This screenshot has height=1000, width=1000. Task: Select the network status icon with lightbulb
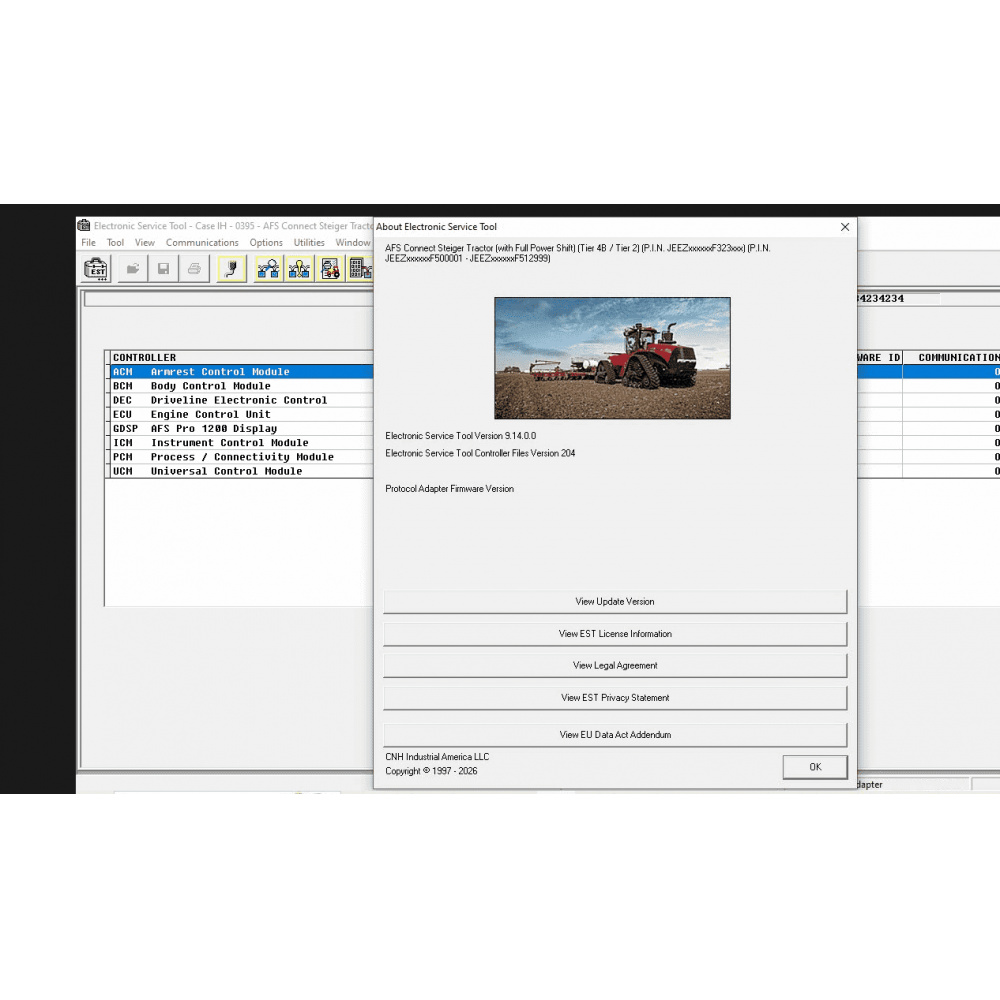coord(298,268)
